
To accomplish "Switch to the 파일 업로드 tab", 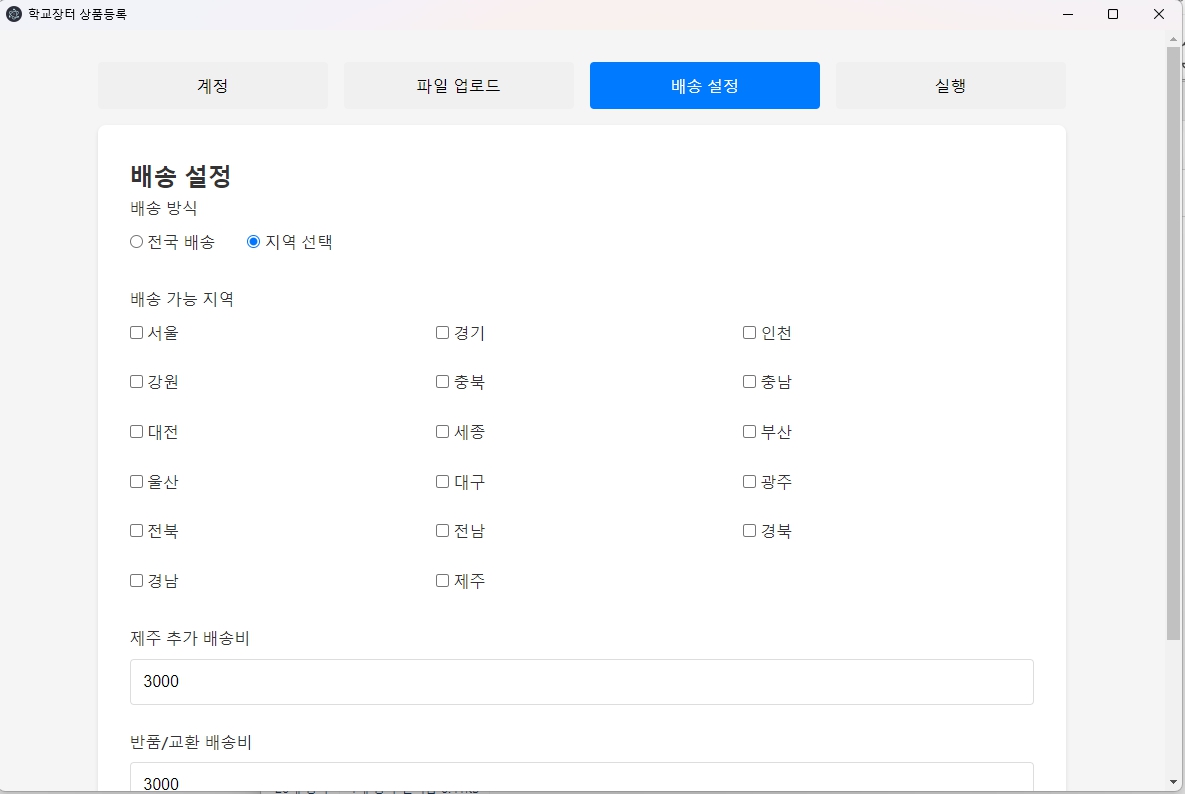I will click(459, 86).
